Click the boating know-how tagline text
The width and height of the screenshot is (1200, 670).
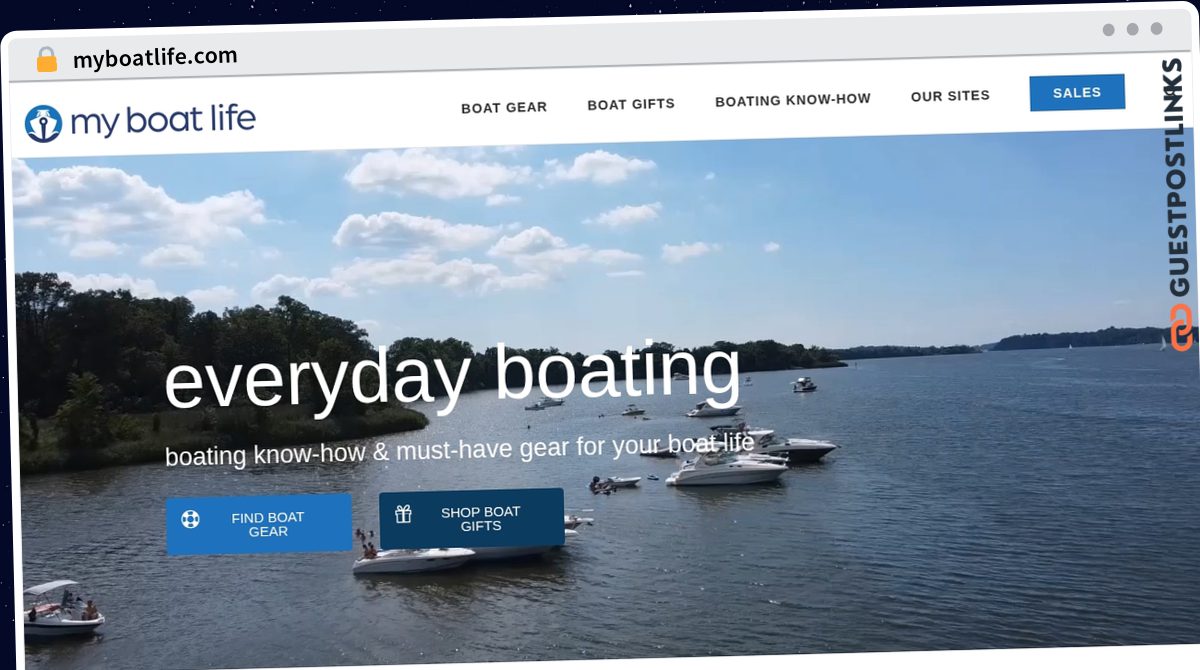tap(460, 449)
